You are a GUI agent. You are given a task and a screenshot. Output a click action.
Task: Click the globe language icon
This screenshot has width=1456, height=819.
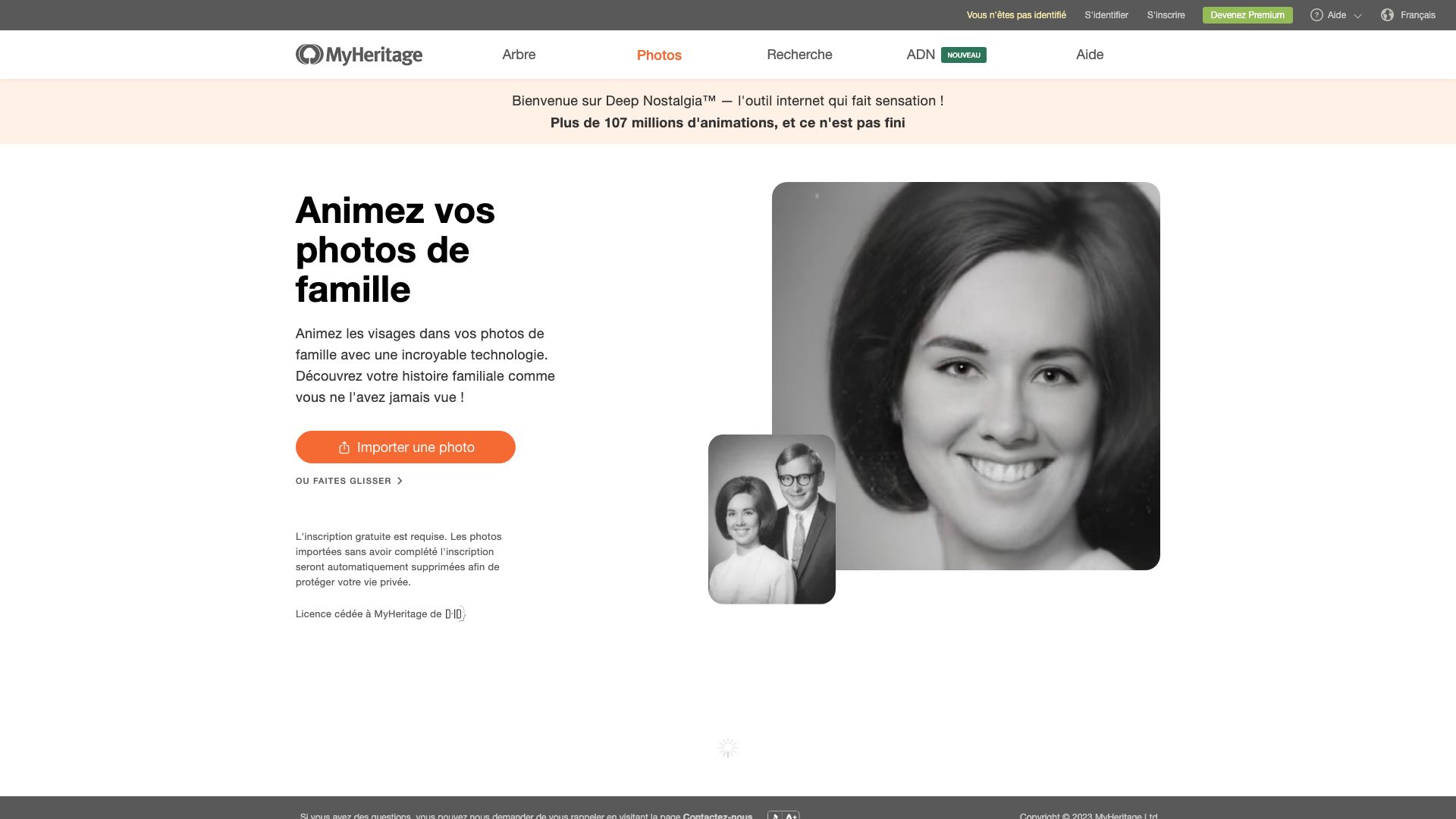click(1387, 15)
